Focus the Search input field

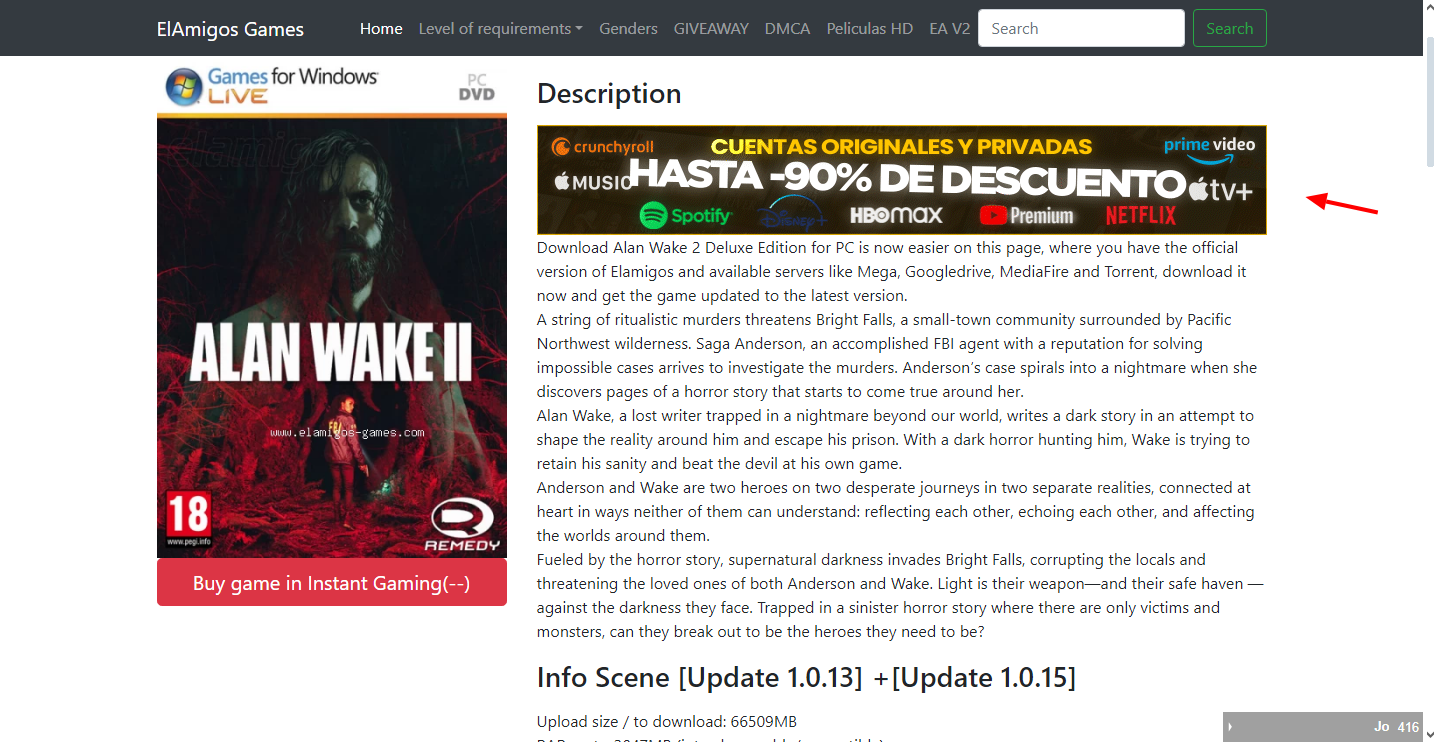1081,28
